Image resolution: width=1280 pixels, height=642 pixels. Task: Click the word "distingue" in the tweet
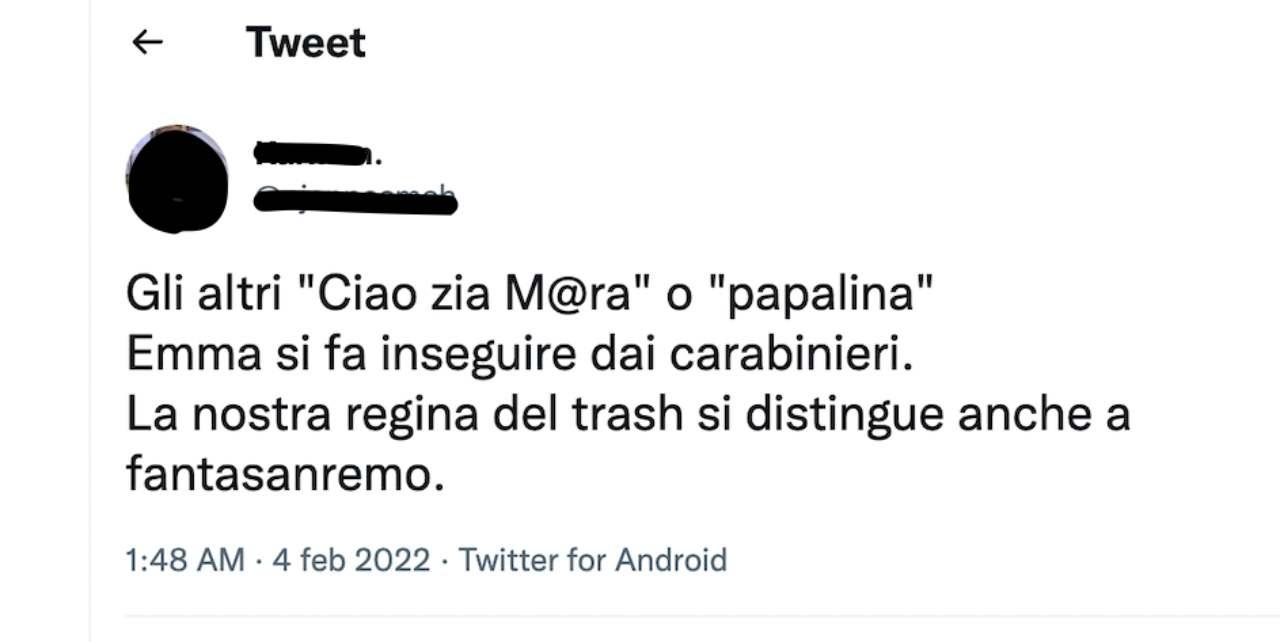click(x=836, y=415)
